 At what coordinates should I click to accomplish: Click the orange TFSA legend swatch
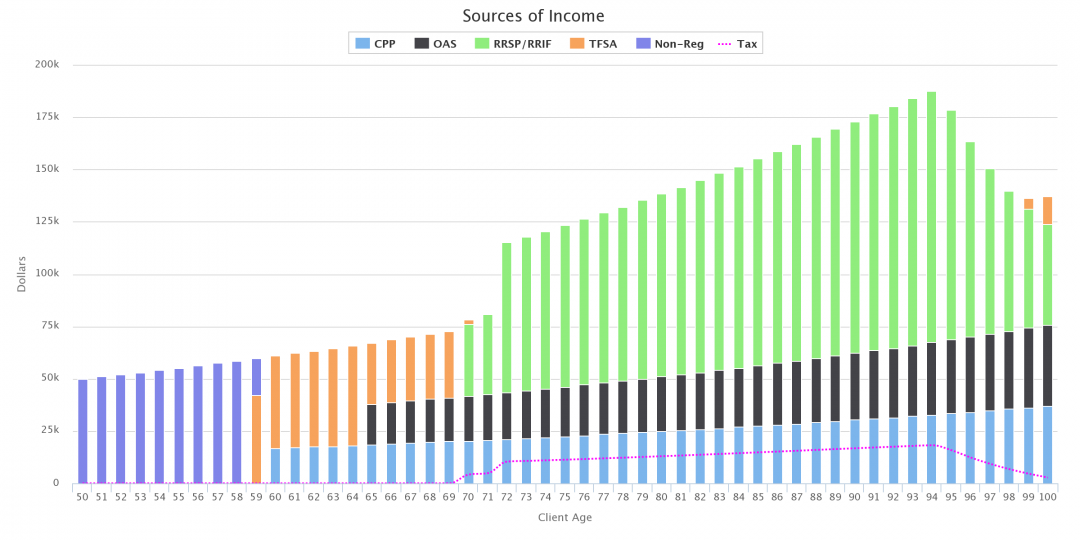tap(578, 44)
